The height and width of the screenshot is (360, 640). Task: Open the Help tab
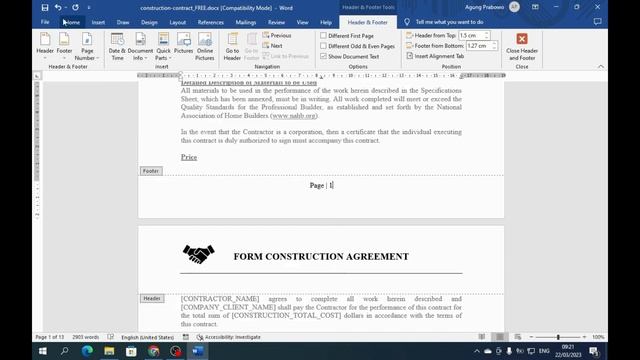click(326, 22)
